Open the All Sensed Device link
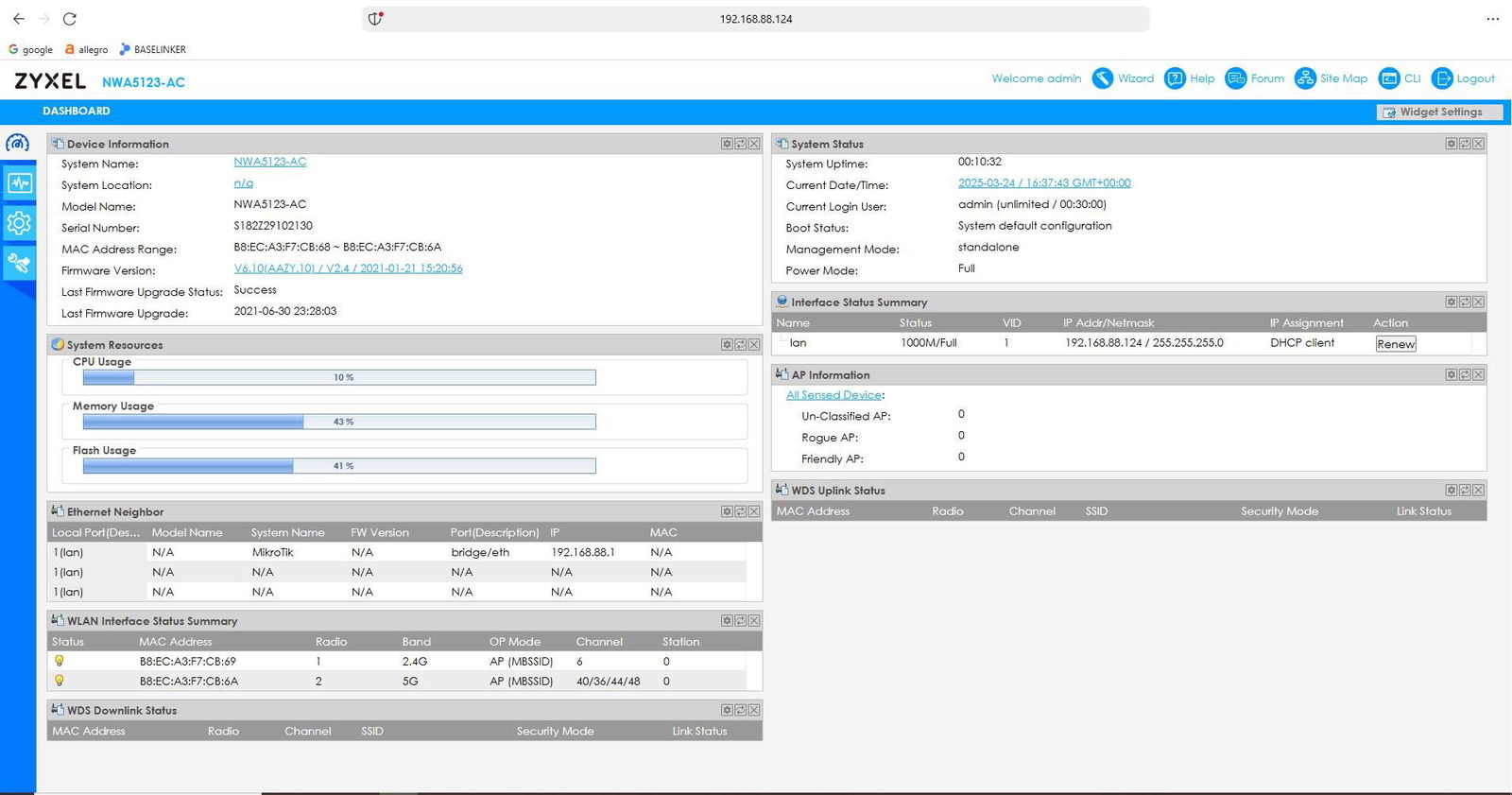 click(x=834, y=395)
